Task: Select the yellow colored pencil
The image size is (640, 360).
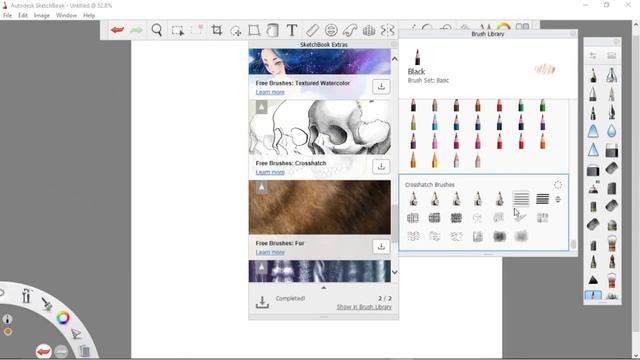Action: point(434,160)
